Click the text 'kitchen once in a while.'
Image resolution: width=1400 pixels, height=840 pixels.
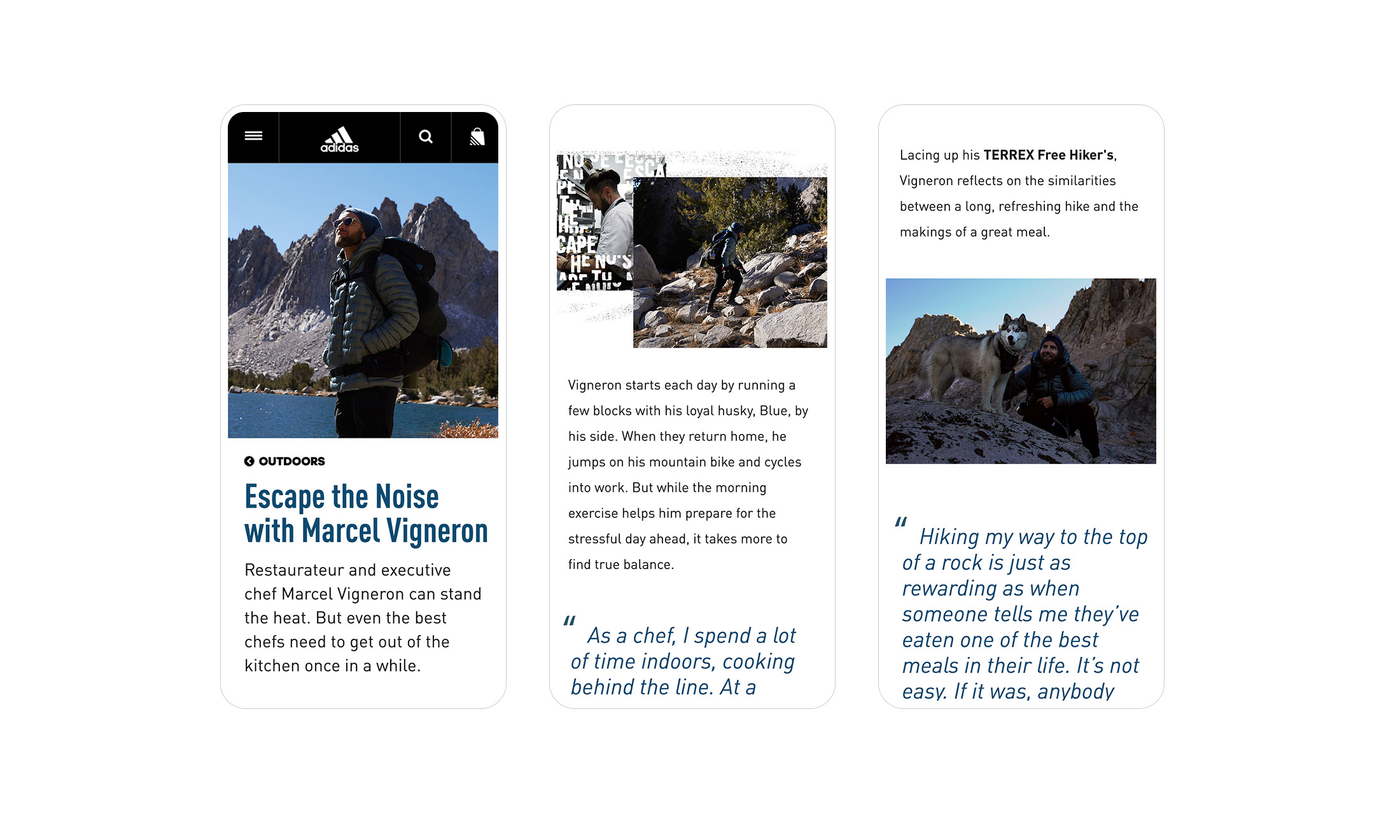332,666
